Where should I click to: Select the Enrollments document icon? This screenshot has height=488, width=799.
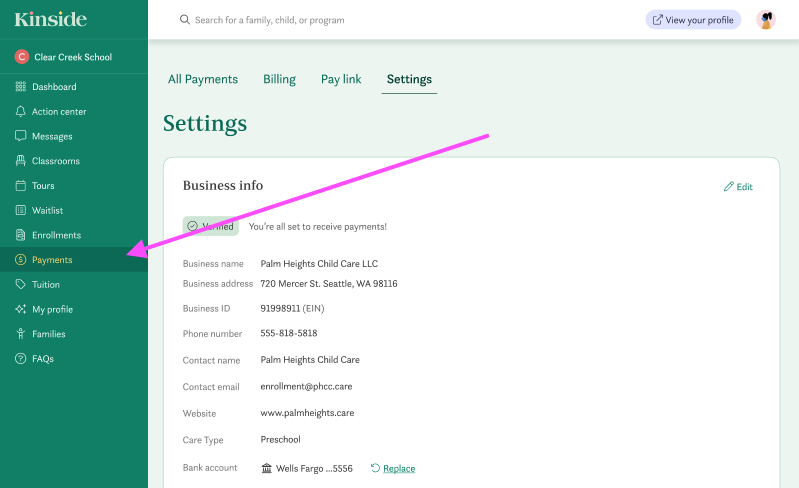click(x=20, y=235)
